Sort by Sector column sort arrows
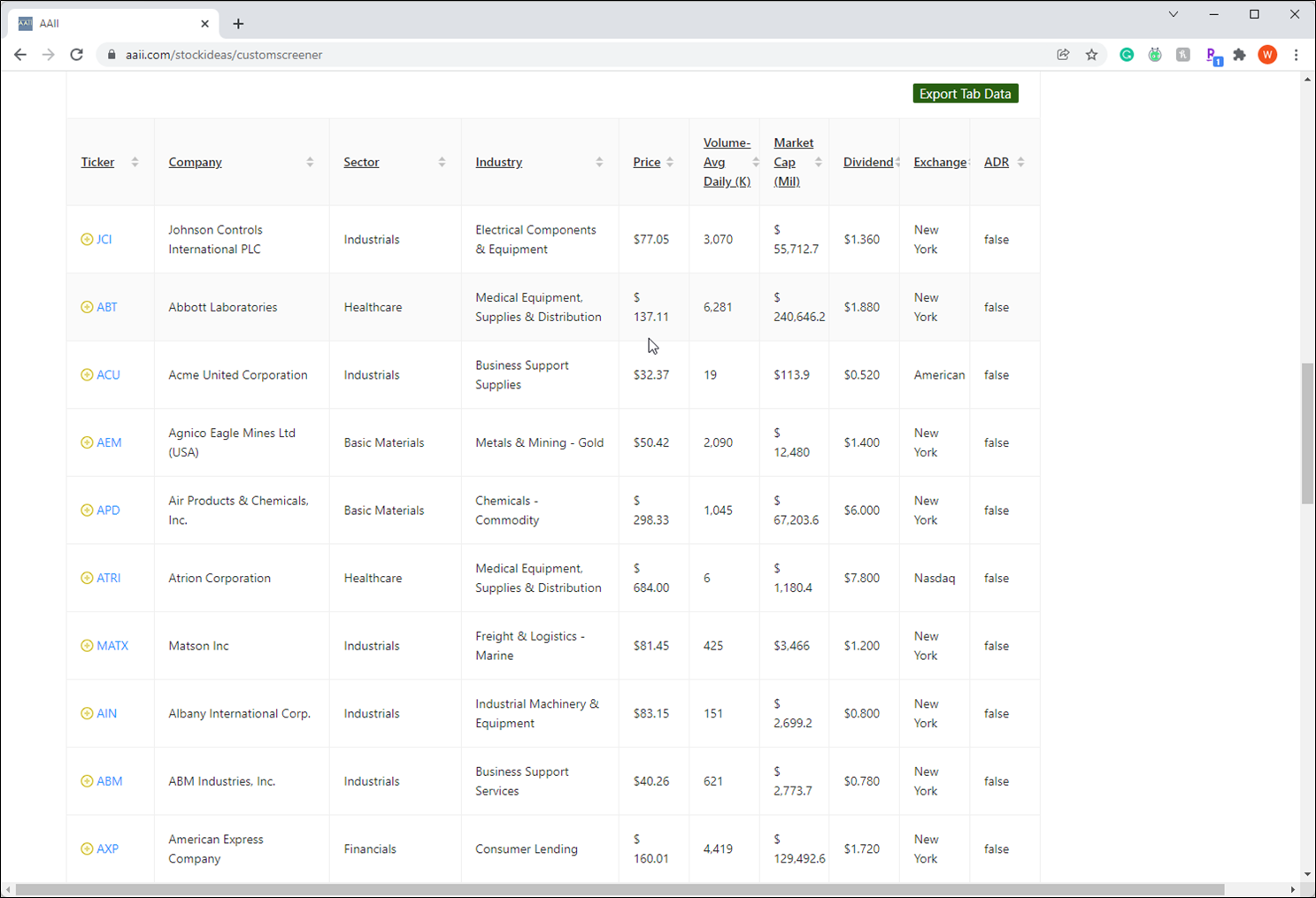 442,163
